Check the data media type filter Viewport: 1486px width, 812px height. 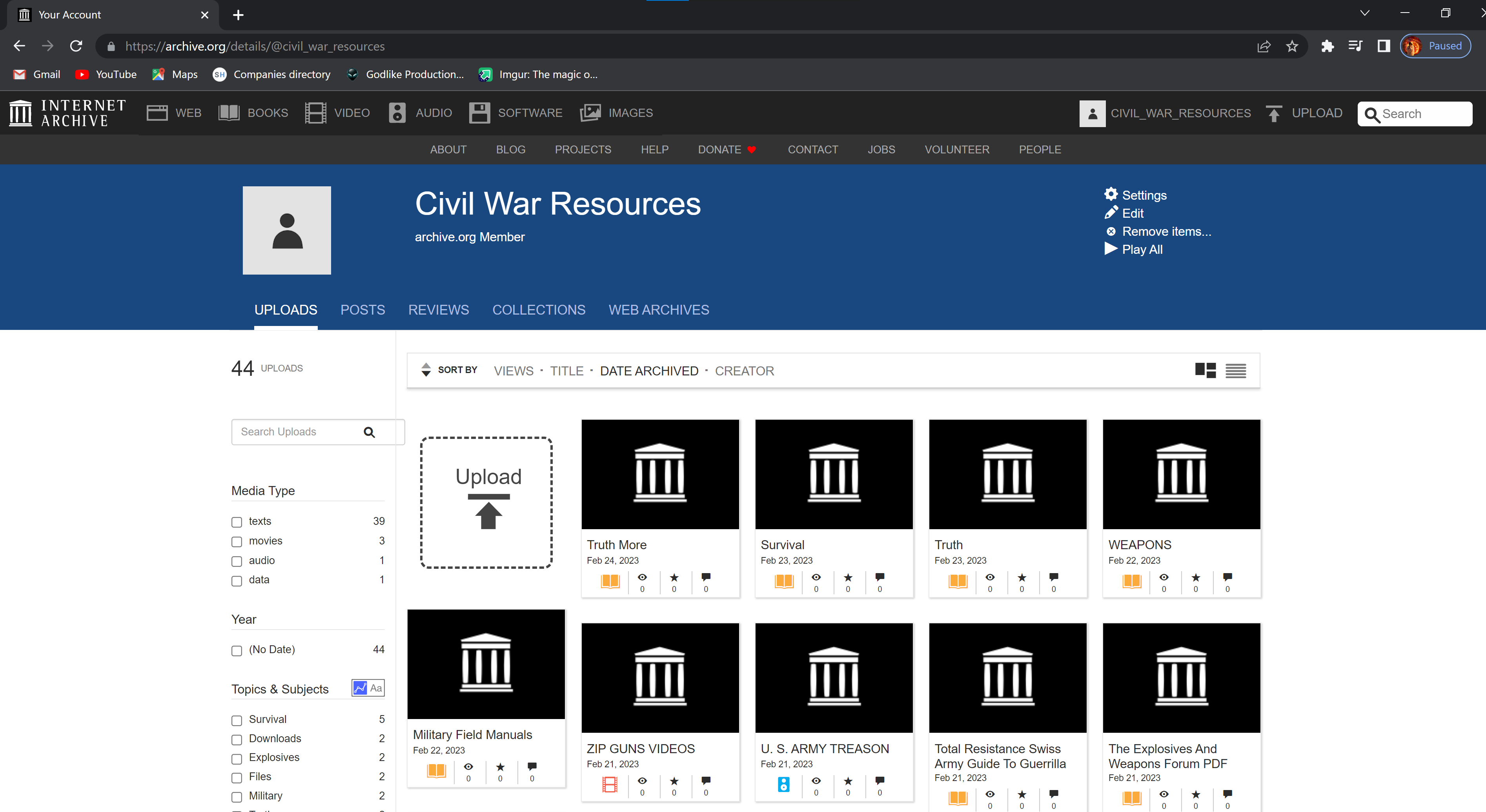(237, 581)
